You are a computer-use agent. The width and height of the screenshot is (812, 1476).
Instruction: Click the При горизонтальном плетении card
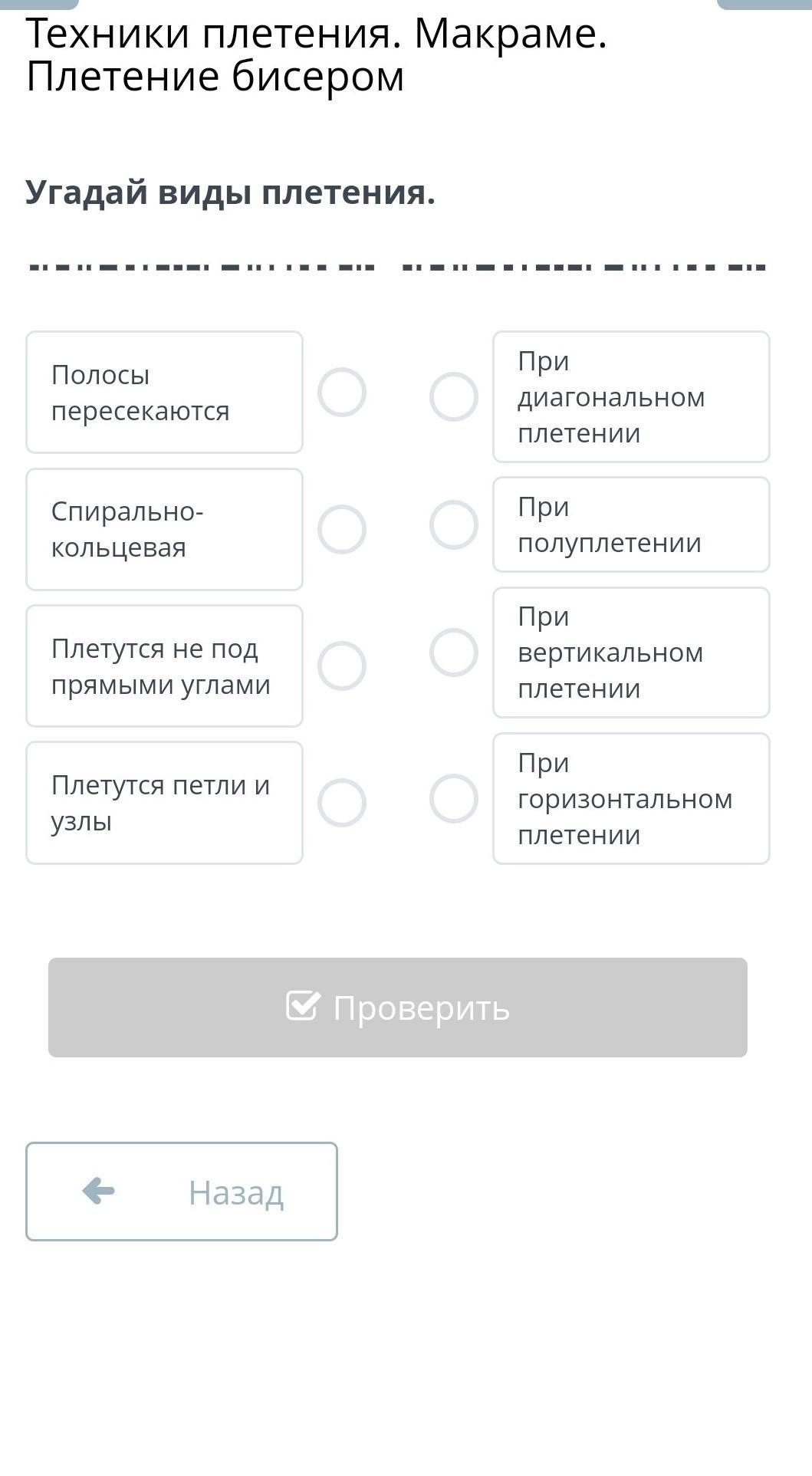(x=631, y=798)
